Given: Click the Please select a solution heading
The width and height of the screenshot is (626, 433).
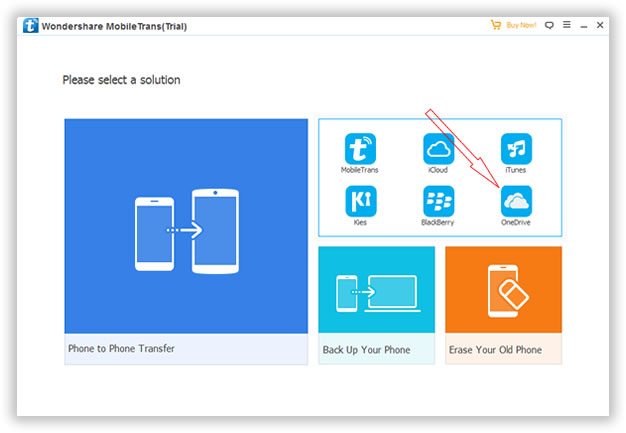Looking at the screenshot, I should pos(121,80).
